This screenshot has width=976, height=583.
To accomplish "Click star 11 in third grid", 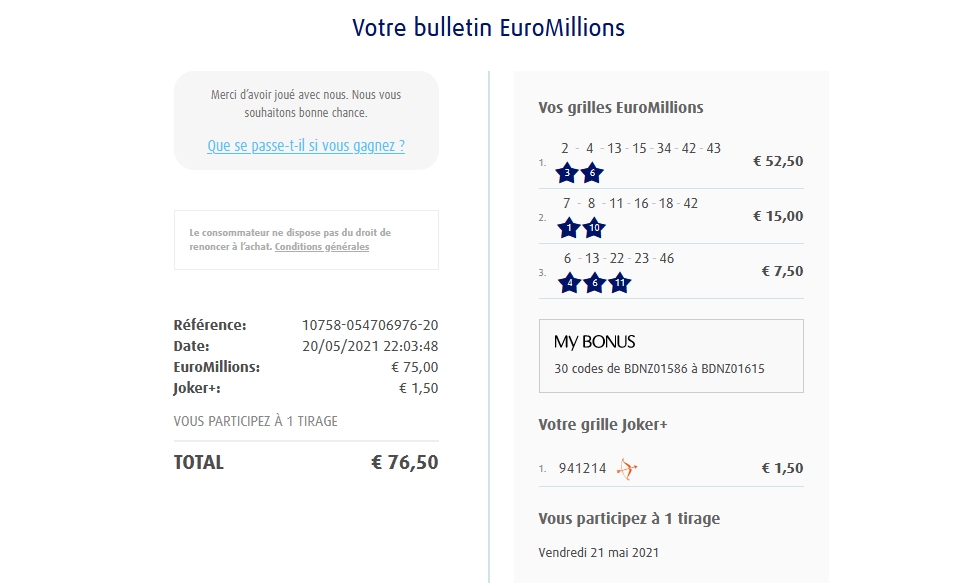I will (619, 283).
